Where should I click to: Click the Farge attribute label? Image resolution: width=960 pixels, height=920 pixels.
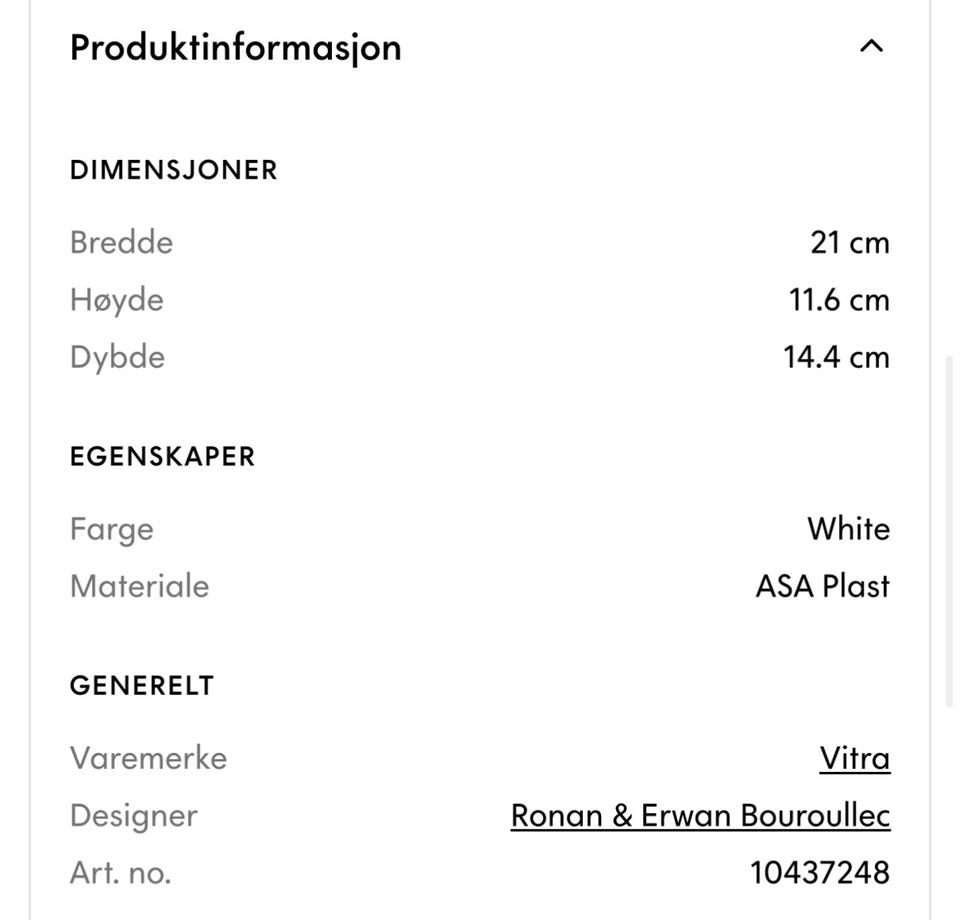tap(111, 529)
